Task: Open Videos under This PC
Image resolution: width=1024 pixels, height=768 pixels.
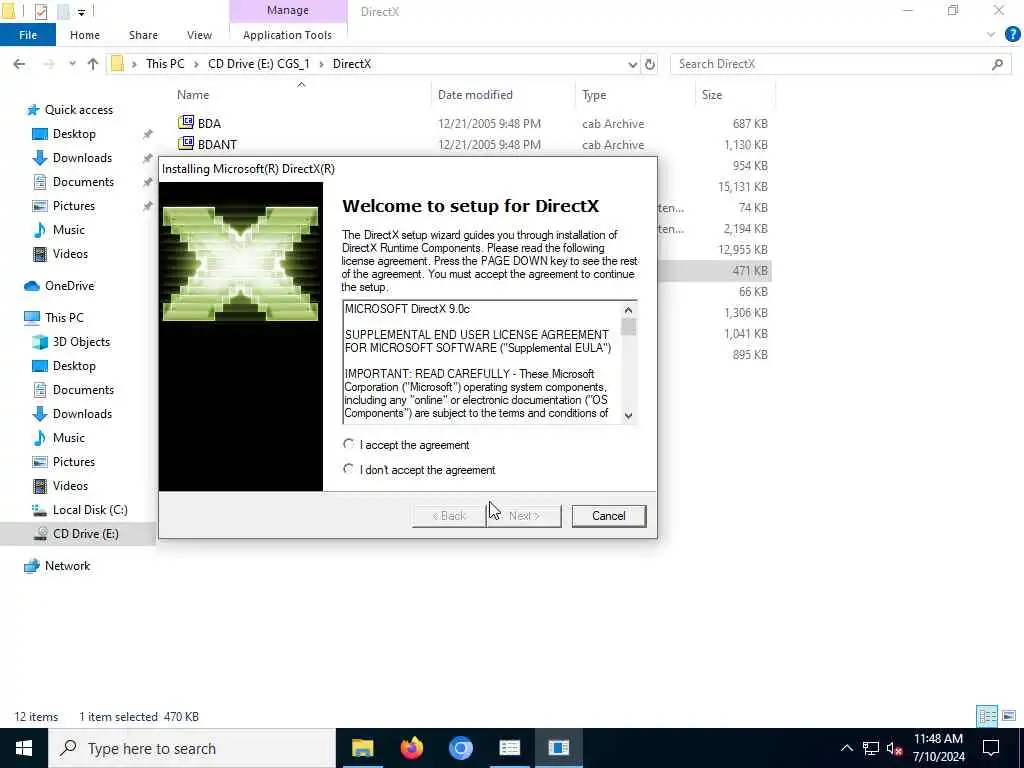Action: (x=70, y=486)
